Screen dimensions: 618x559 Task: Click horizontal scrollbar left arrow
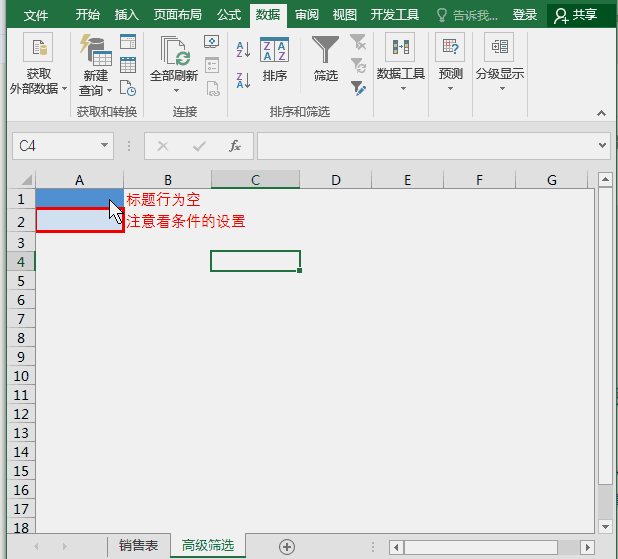[x=396, y=547]
